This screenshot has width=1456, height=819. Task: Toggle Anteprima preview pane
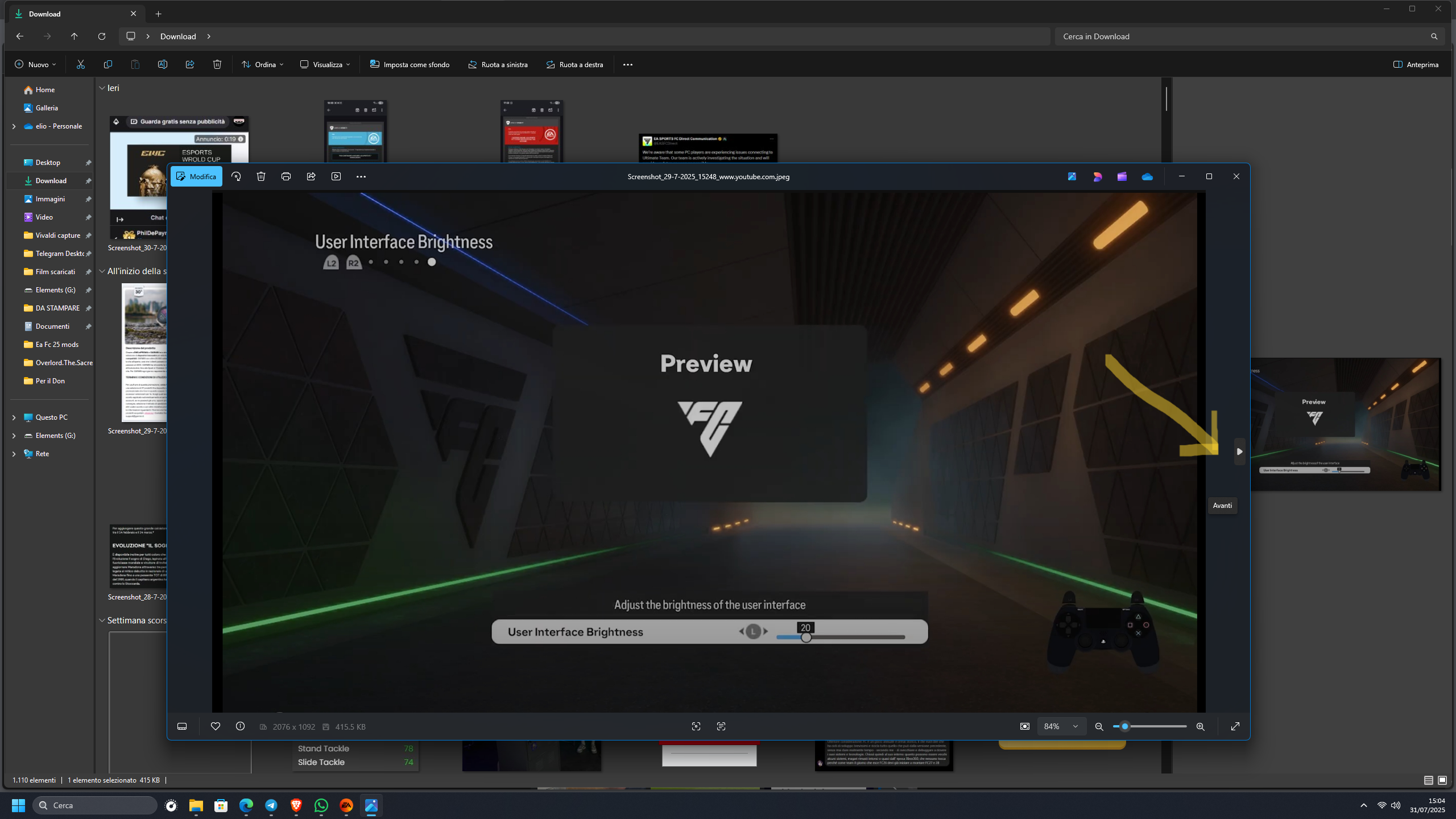1416,64
